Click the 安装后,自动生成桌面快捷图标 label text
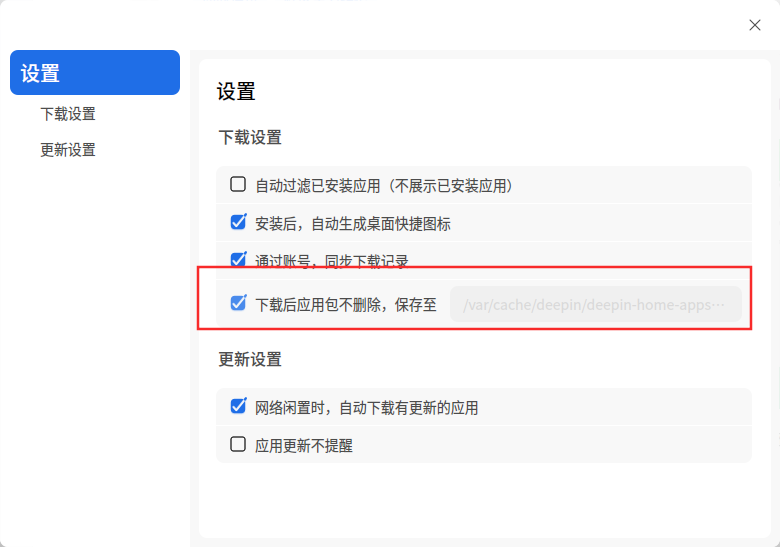The height and width of the screenshot is (547, 780). coord(352,223)
